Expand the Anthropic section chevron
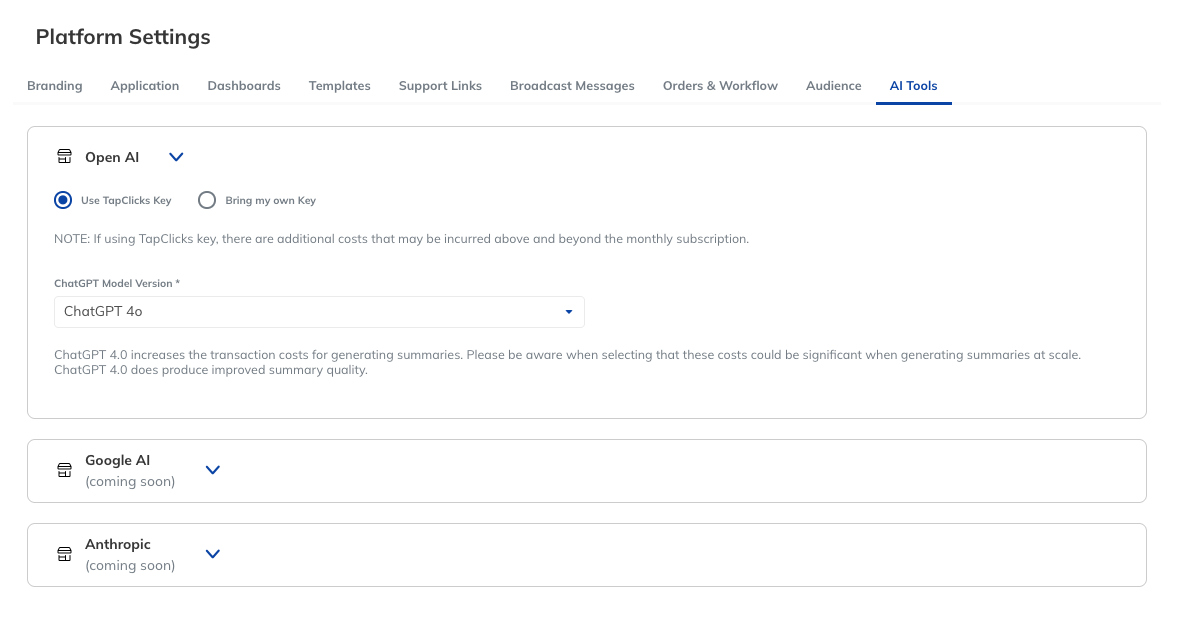The width and height of the screenshot is (1177, 623). coord(212,554)
